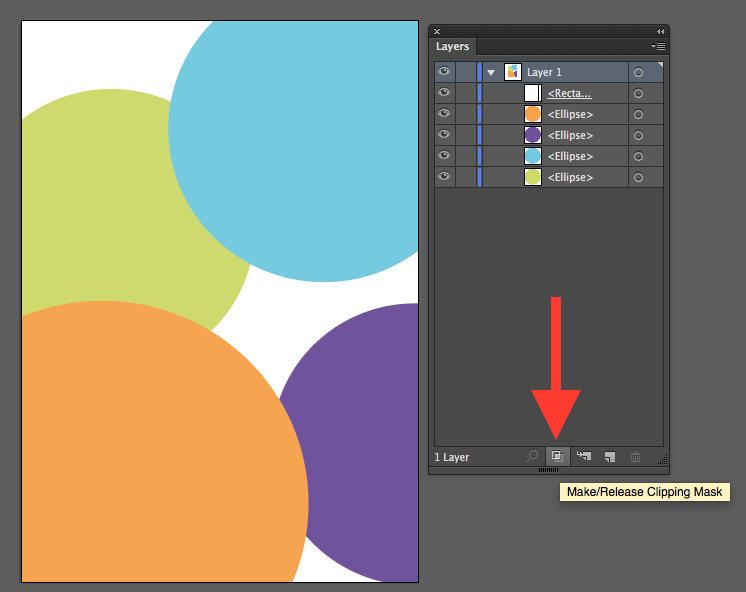Click the "1 Layer" status text

point(452,457)
